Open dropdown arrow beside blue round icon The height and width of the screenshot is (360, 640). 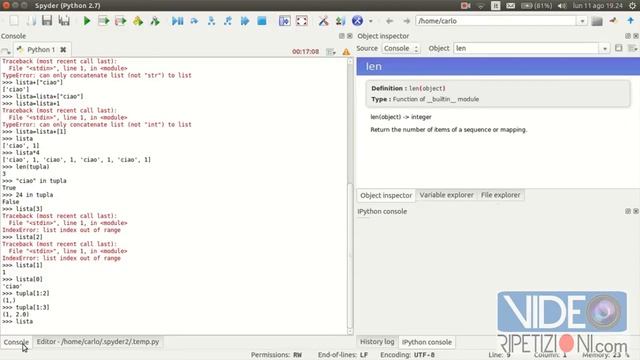[x=371, y=21]
